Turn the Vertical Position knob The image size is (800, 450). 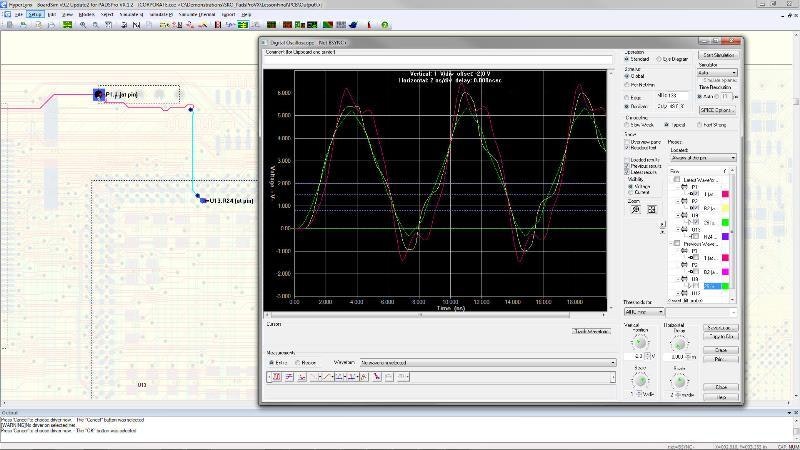pyautogui.click(x=640, y=344)
